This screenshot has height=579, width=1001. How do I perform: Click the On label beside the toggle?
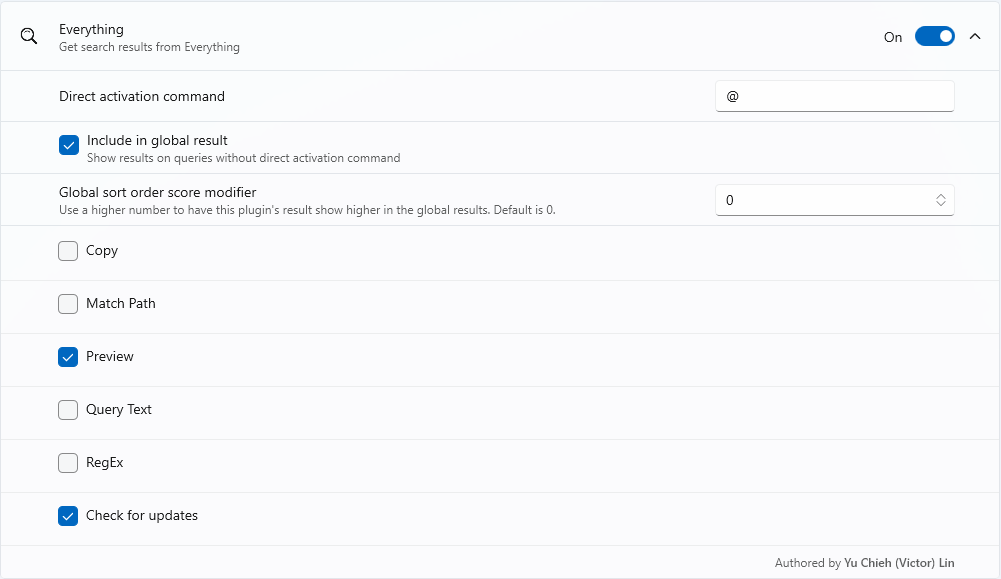tap(893, 36)
